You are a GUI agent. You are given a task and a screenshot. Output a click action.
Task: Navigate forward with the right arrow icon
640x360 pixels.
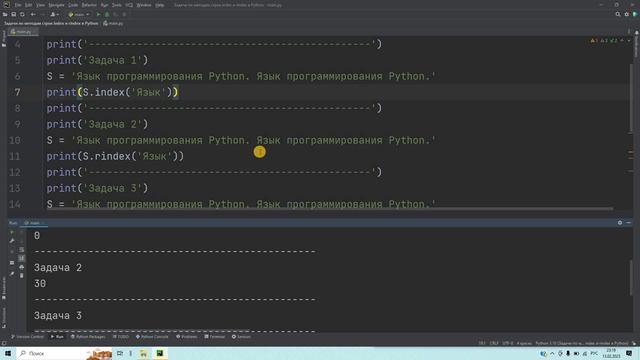[x=42, y=14]
